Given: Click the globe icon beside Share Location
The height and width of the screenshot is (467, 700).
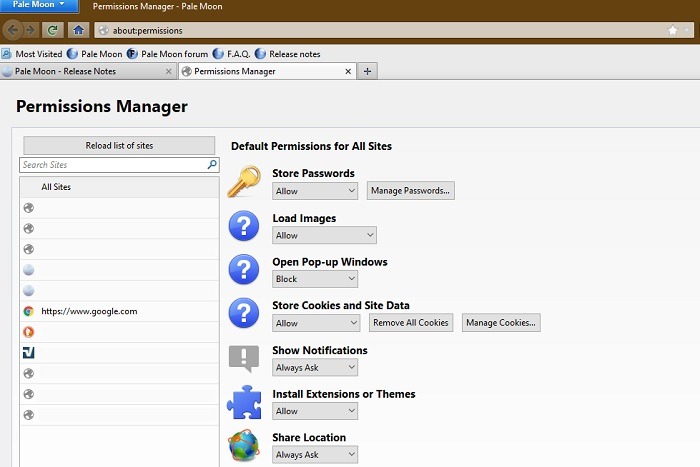Looking at the screenshot, I should [x=244, y=445].
